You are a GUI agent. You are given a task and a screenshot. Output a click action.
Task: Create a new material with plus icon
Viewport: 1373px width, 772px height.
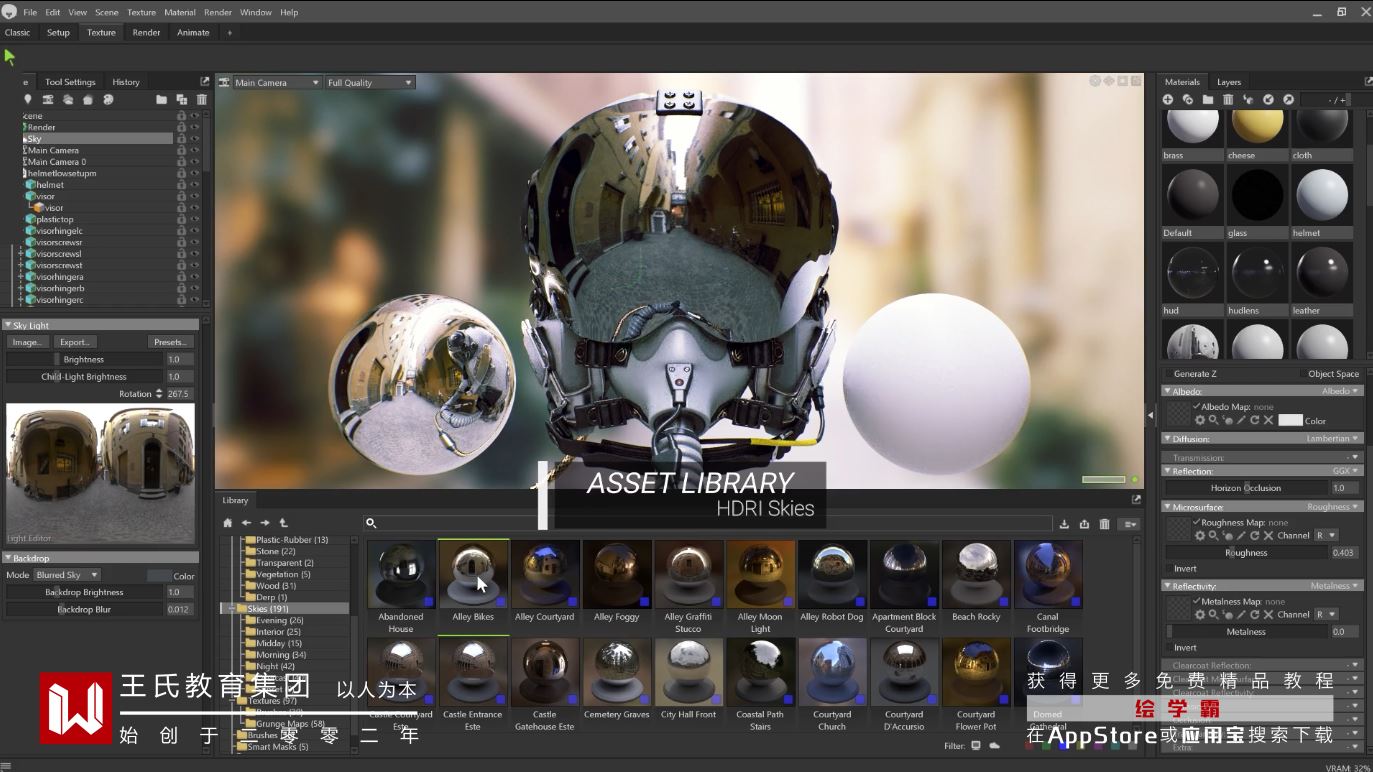pyautogui.click(x=1167, y=100)
